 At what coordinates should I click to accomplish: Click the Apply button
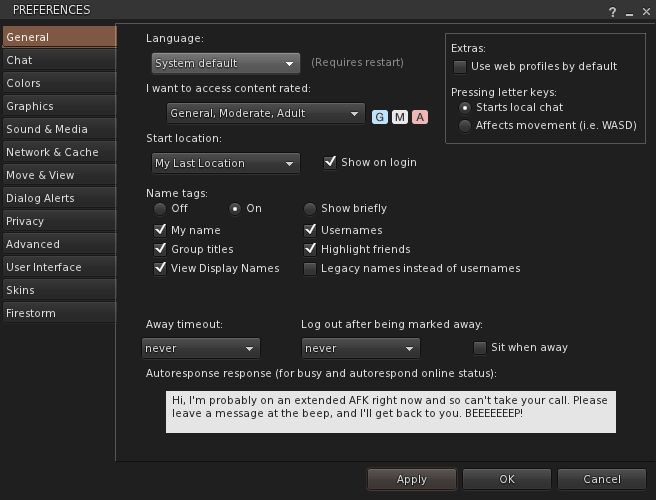tap(411, 479)
